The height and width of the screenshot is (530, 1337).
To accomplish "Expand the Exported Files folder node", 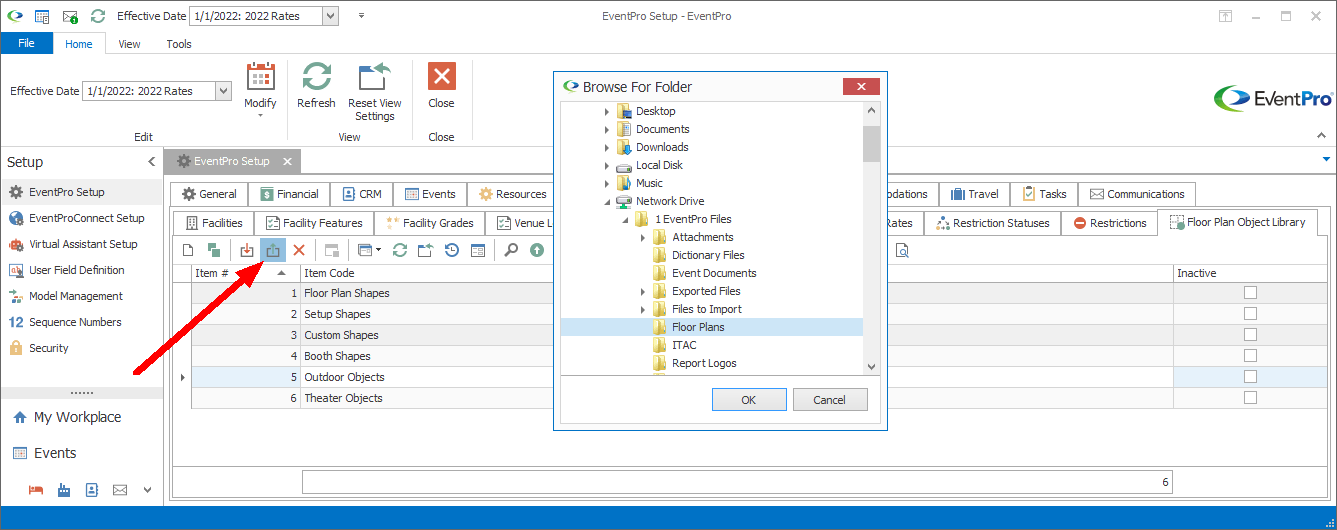I will pyautogui.click(x=643, y=291).
